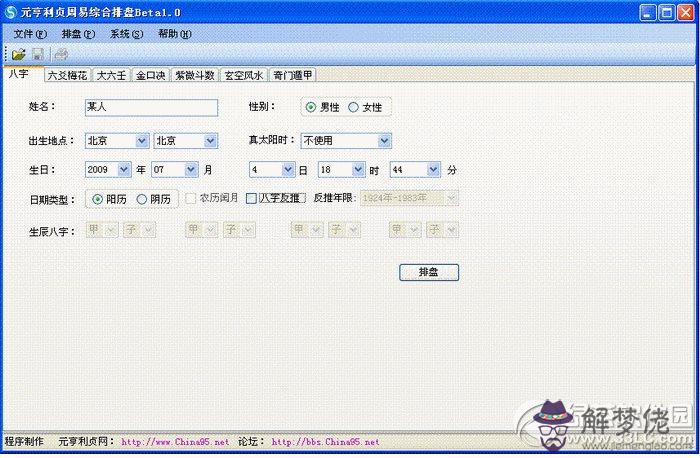Switch to the 紫微斗数 tab
Screen dimensions: 700x458
click(194, 75)
